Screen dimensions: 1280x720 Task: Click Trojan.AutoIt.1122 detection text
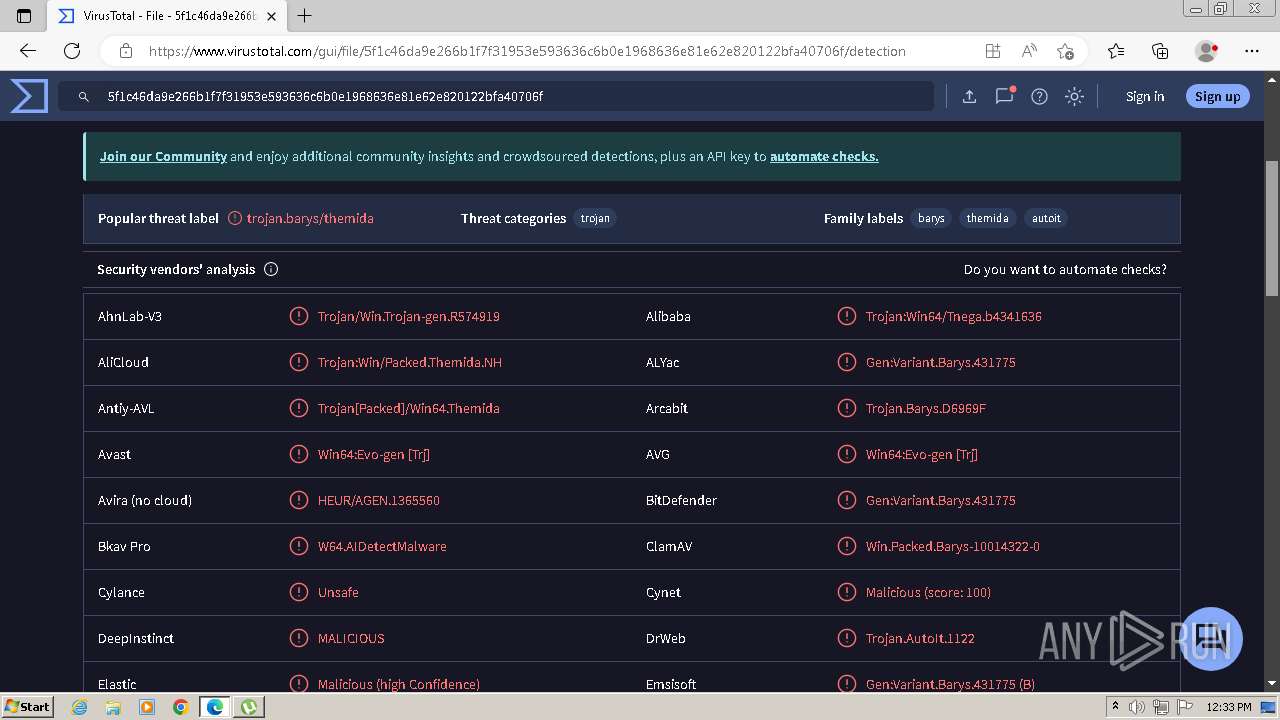pos(920,638)
